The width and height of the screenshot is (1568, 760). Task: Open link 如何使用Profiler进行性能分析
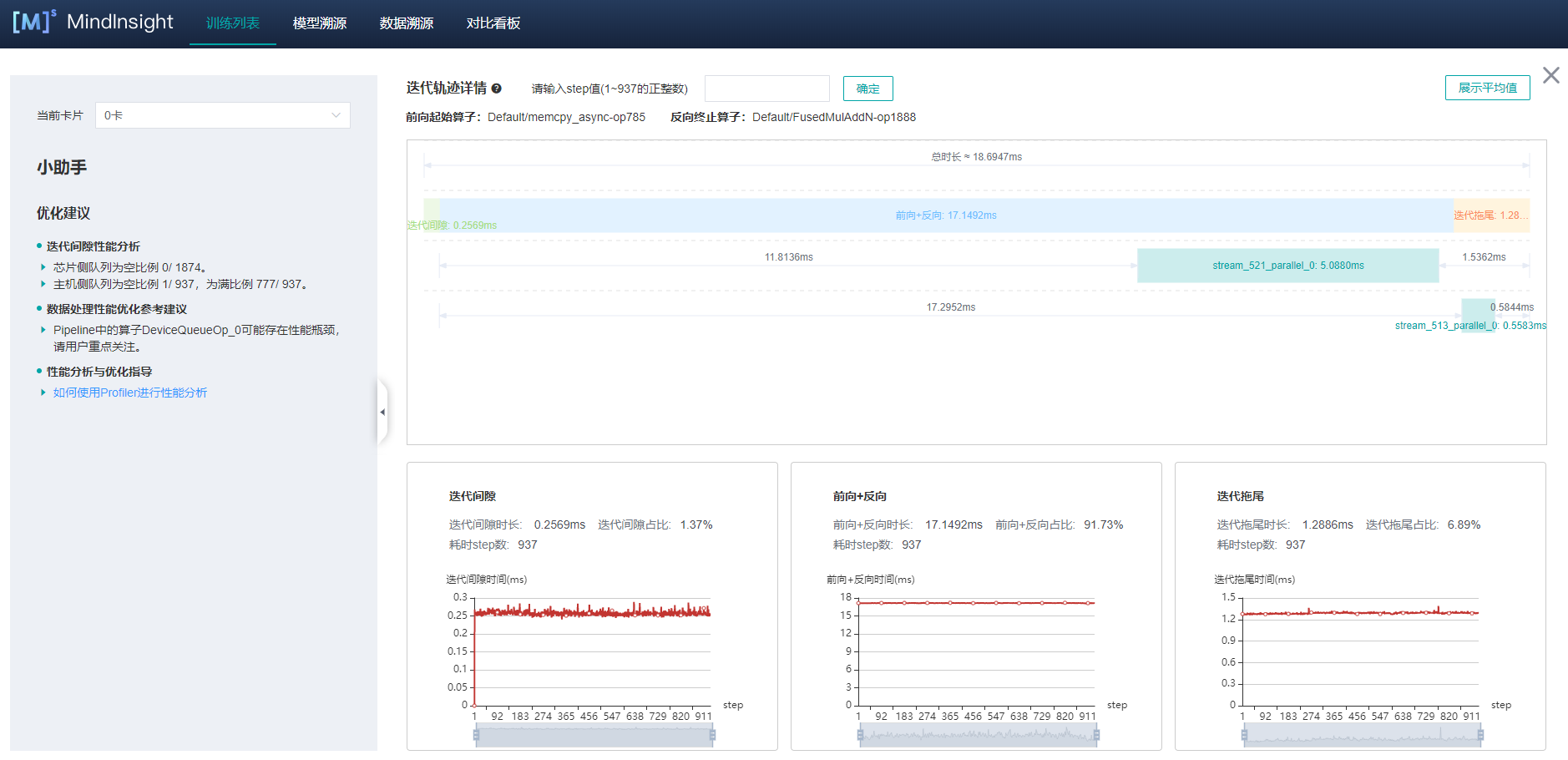(x=130, y=393)
